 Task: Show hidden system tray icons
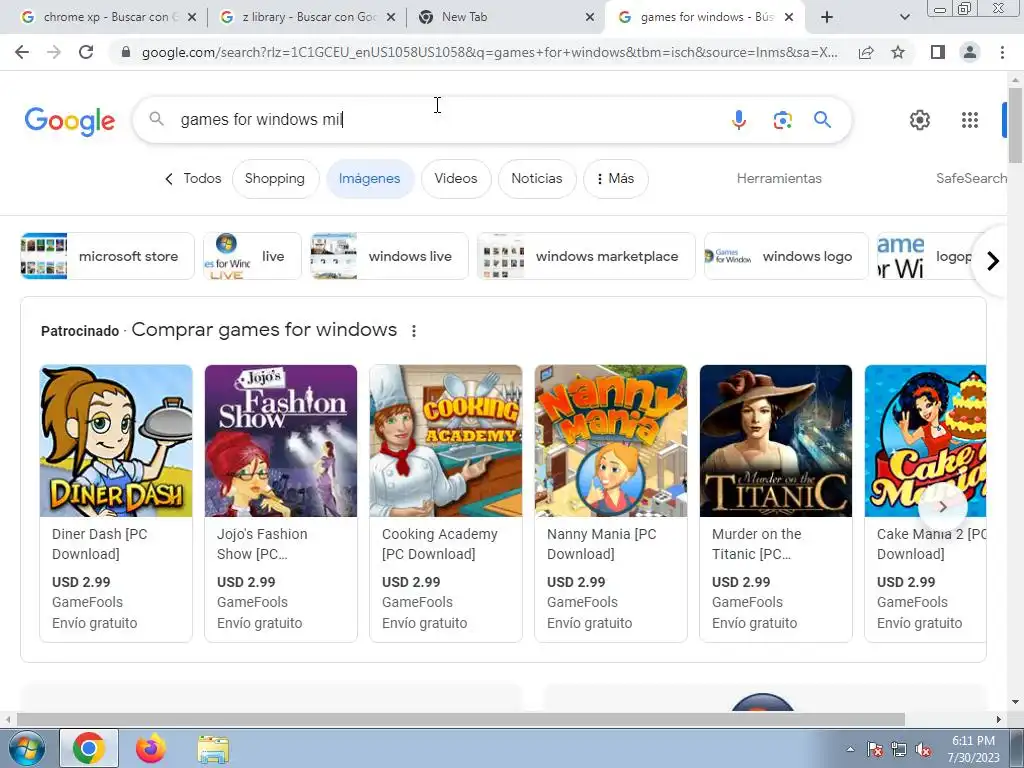(850, 749)
